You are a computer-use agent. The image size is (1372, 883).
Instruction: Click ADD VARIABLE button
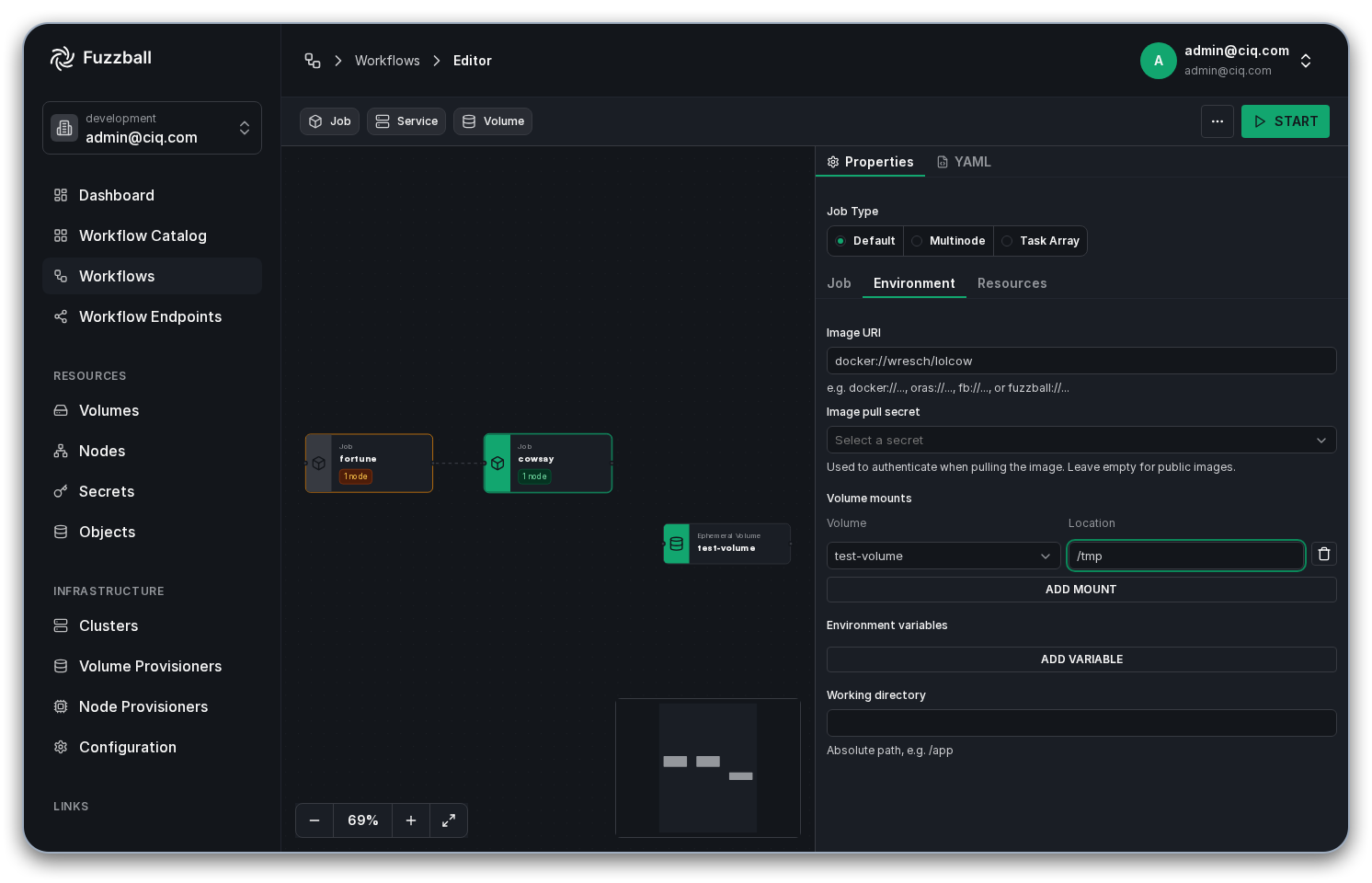(1081, 659)
